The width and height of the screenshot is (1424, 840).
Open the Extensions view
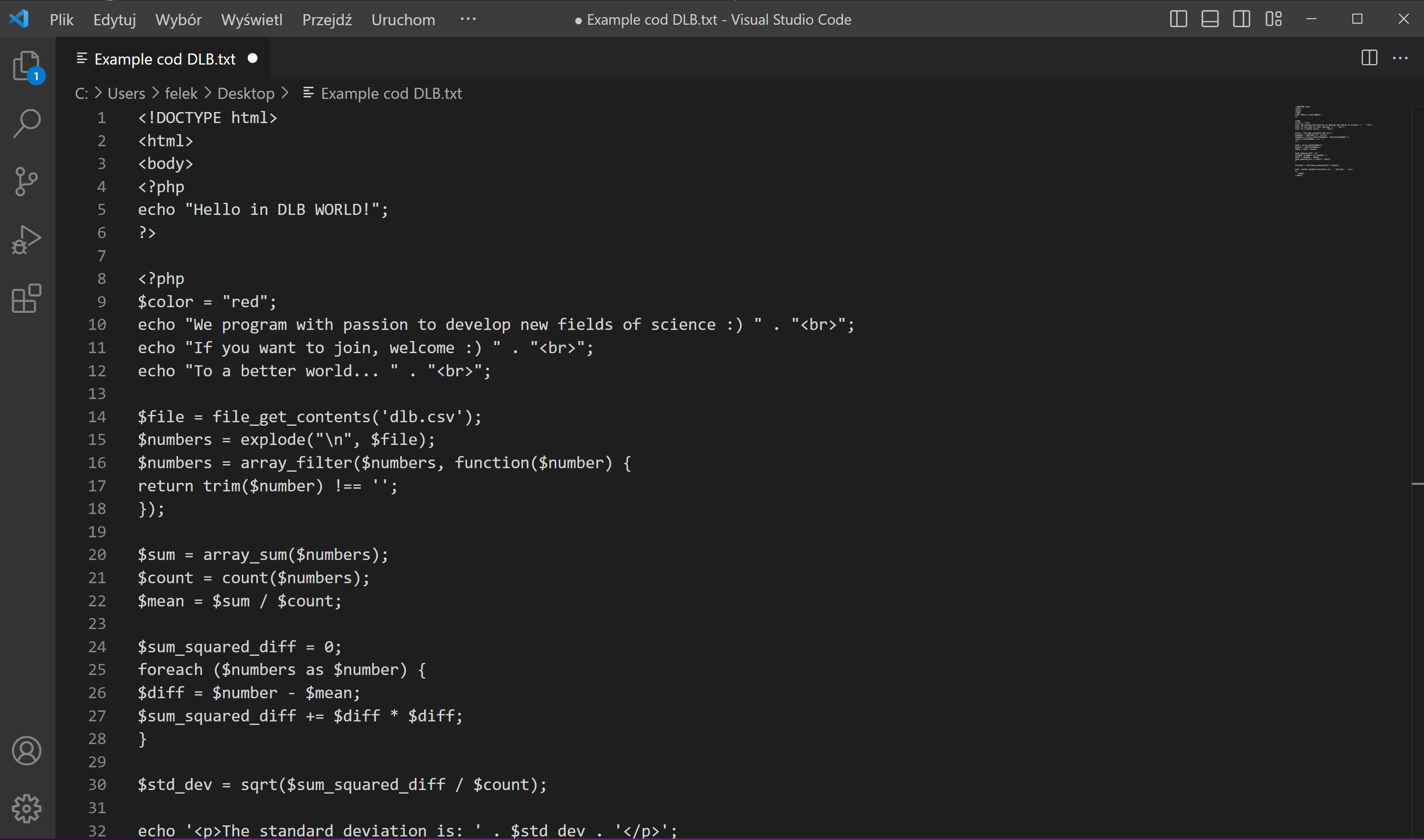(27, 298)
